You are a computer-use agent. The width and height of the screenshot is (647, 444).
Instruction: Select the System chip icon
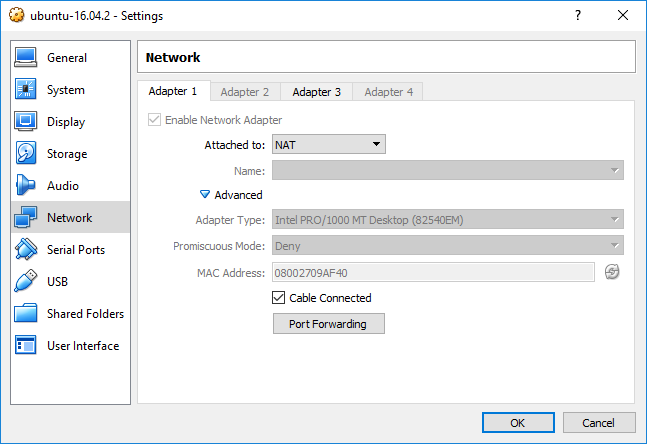[x=26, y=89]
